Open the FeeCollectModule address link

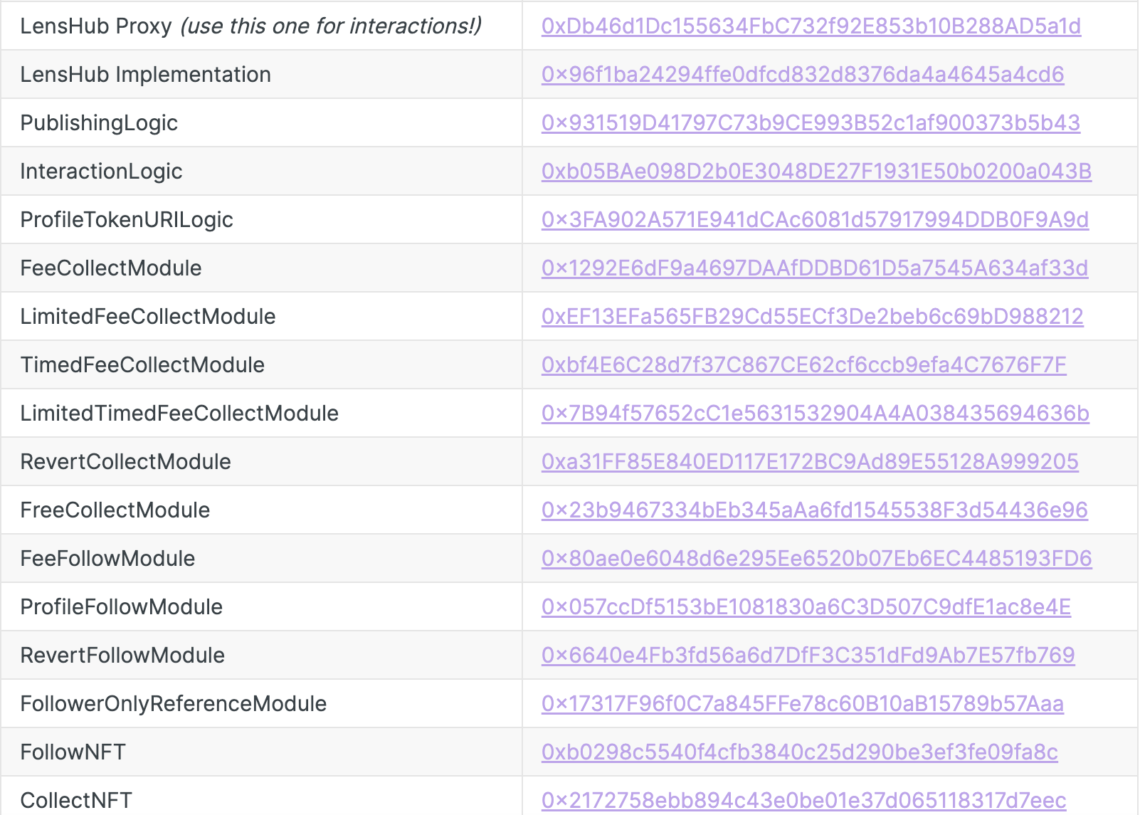point(814,268)
